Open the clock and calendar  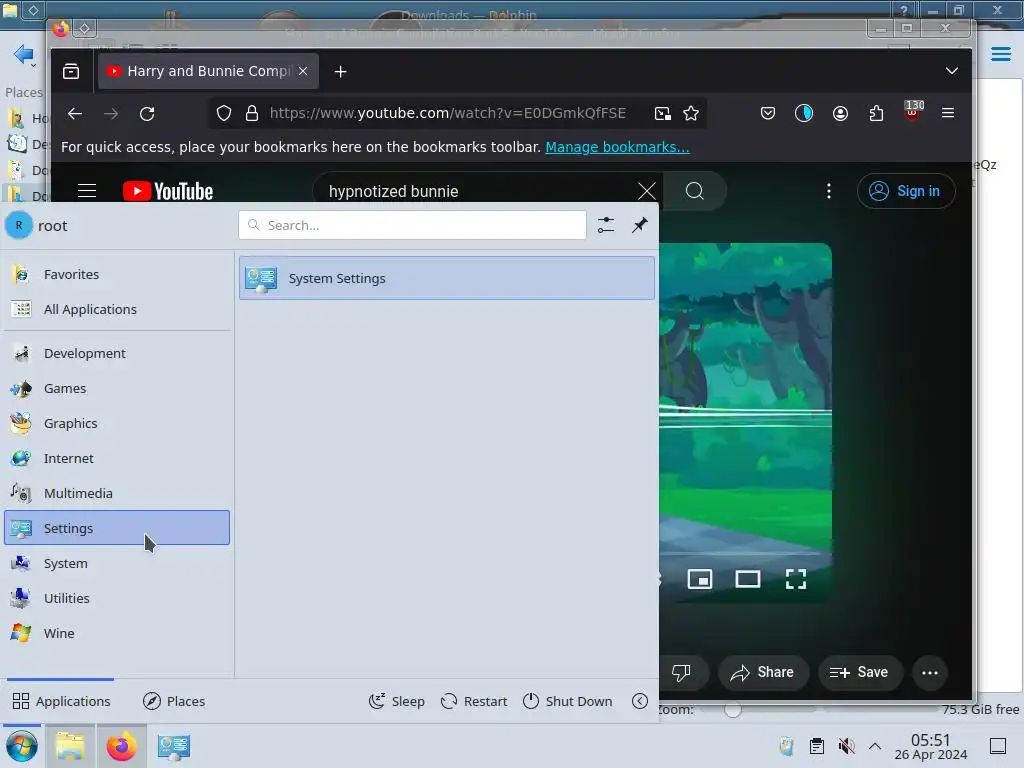pyautogui.click(x=931, y=746)
